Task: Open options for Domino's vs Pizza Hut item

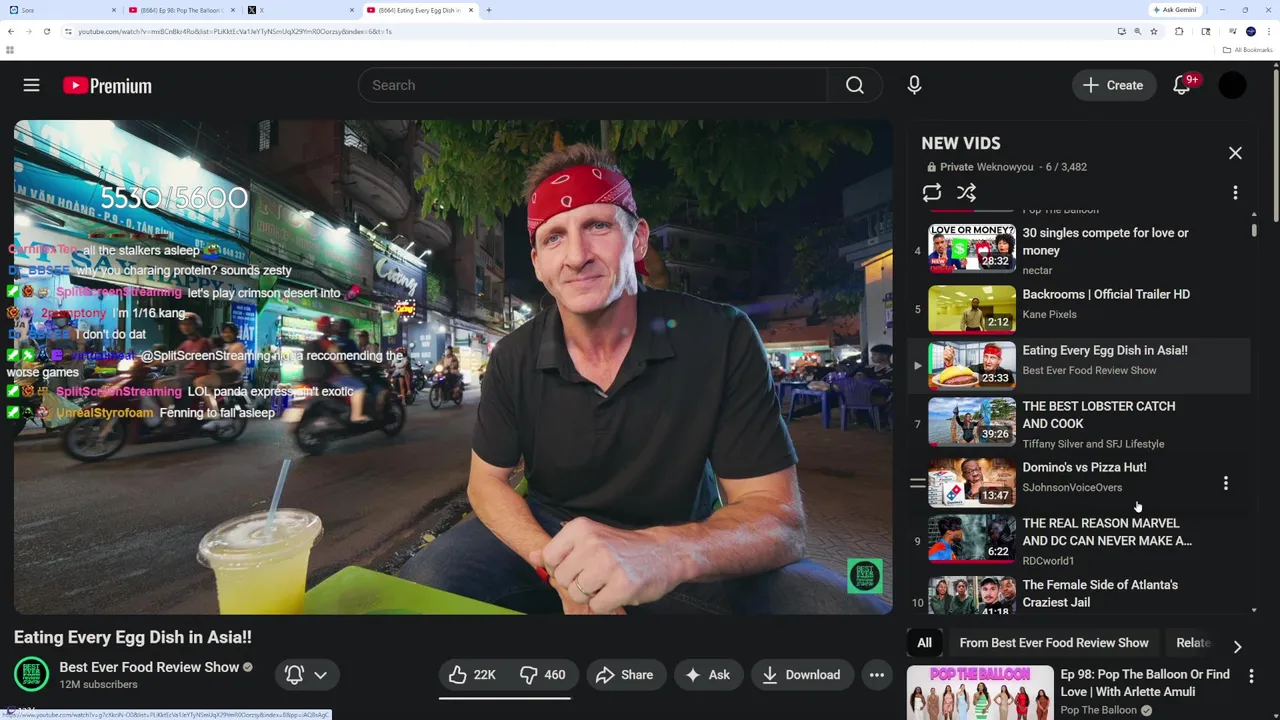Action: 1226,484
